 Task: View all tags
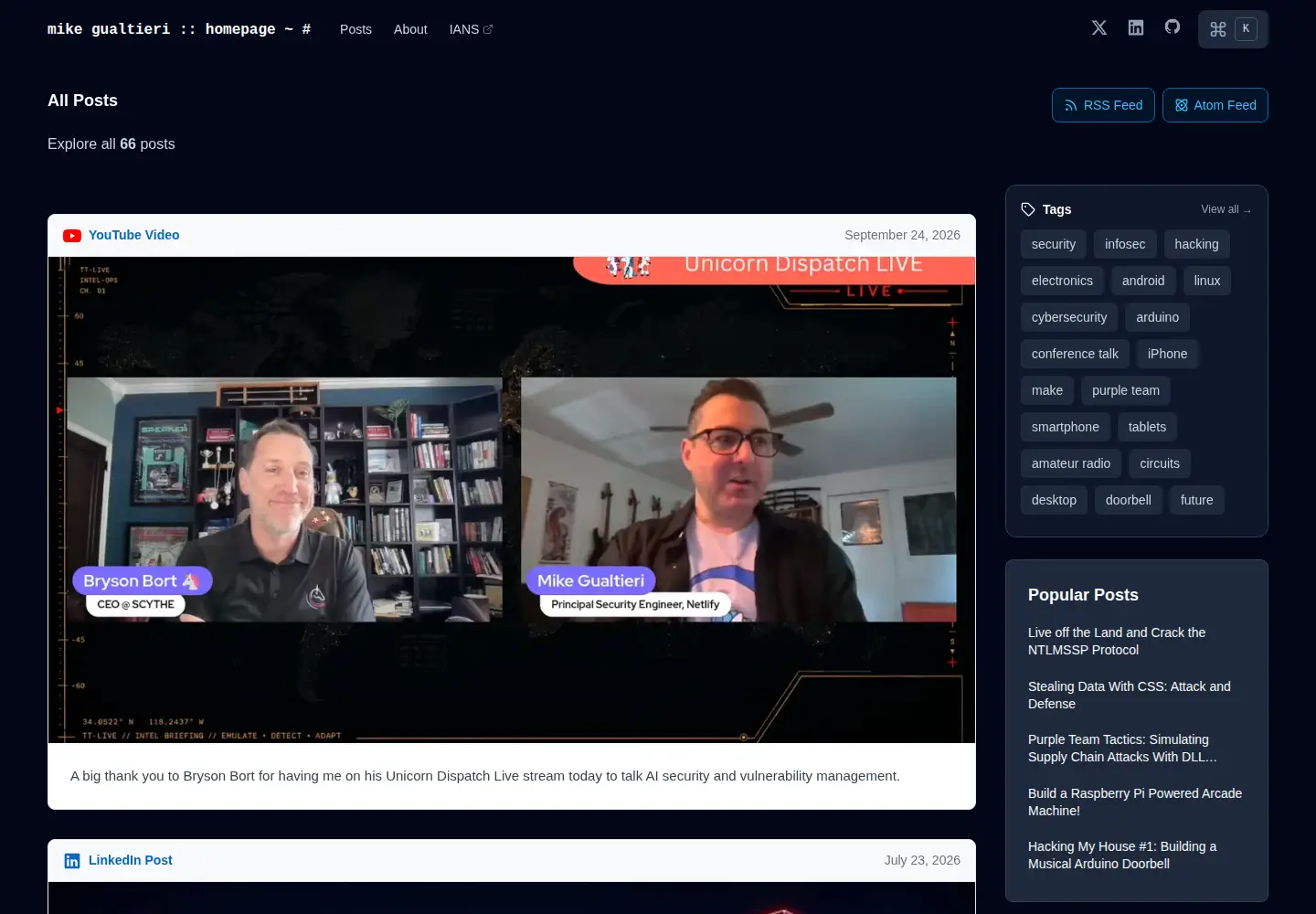1226,209
